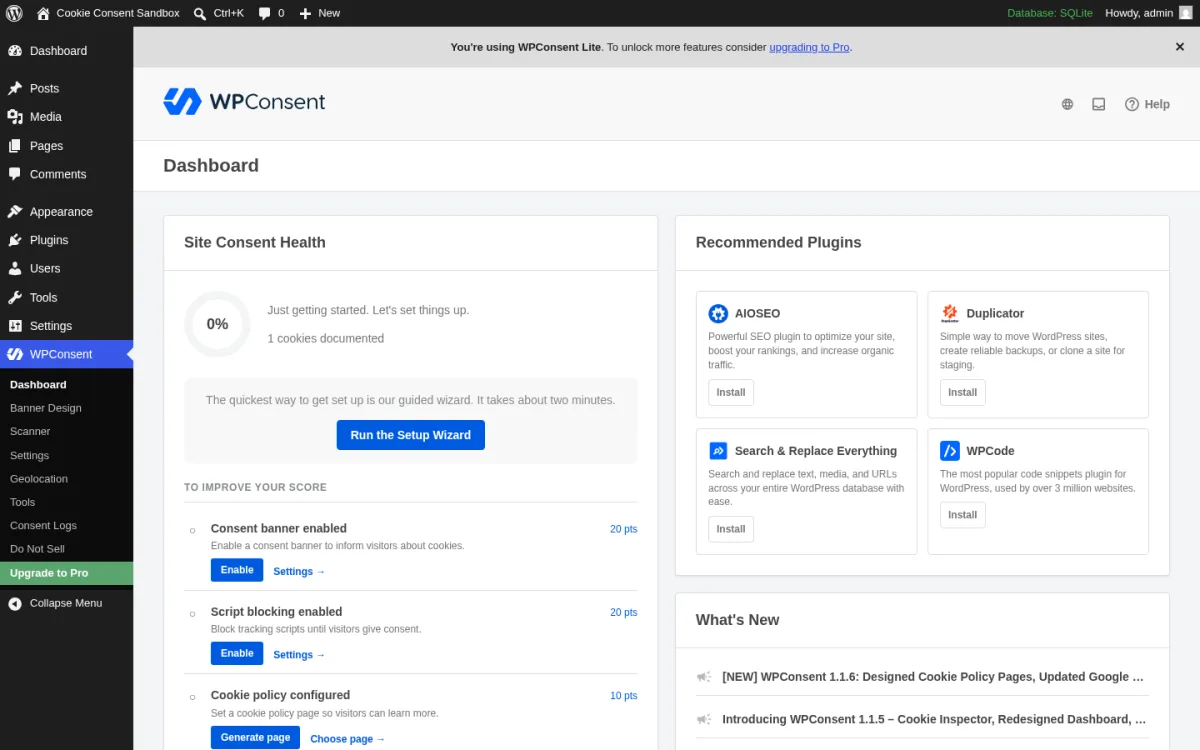
Task: Open Settings link under Script blocking enabled
Action: click(299, 654)
